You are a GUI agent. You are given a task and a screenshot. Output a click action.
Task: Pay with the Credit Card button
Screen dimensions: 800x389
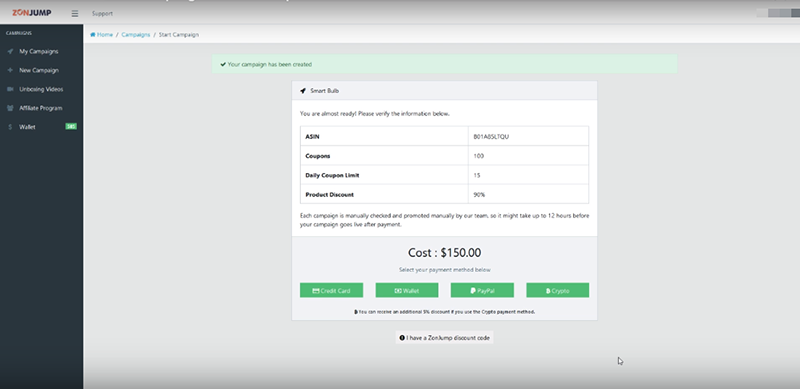pos(332,290)
